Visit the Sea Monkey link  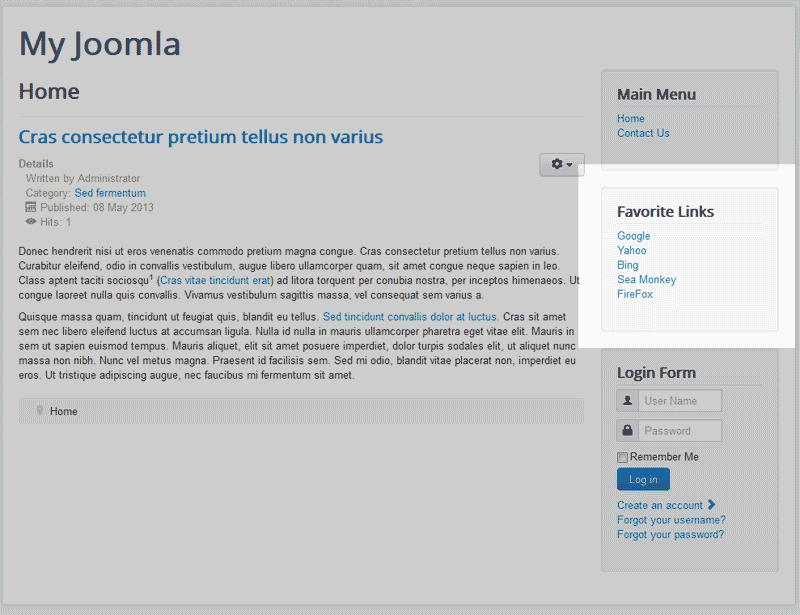click(x=647, y=280)
